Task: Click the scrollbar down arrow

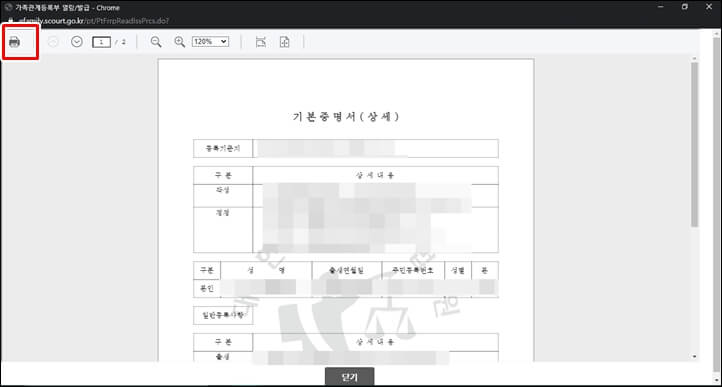Action: pos(694,357)
